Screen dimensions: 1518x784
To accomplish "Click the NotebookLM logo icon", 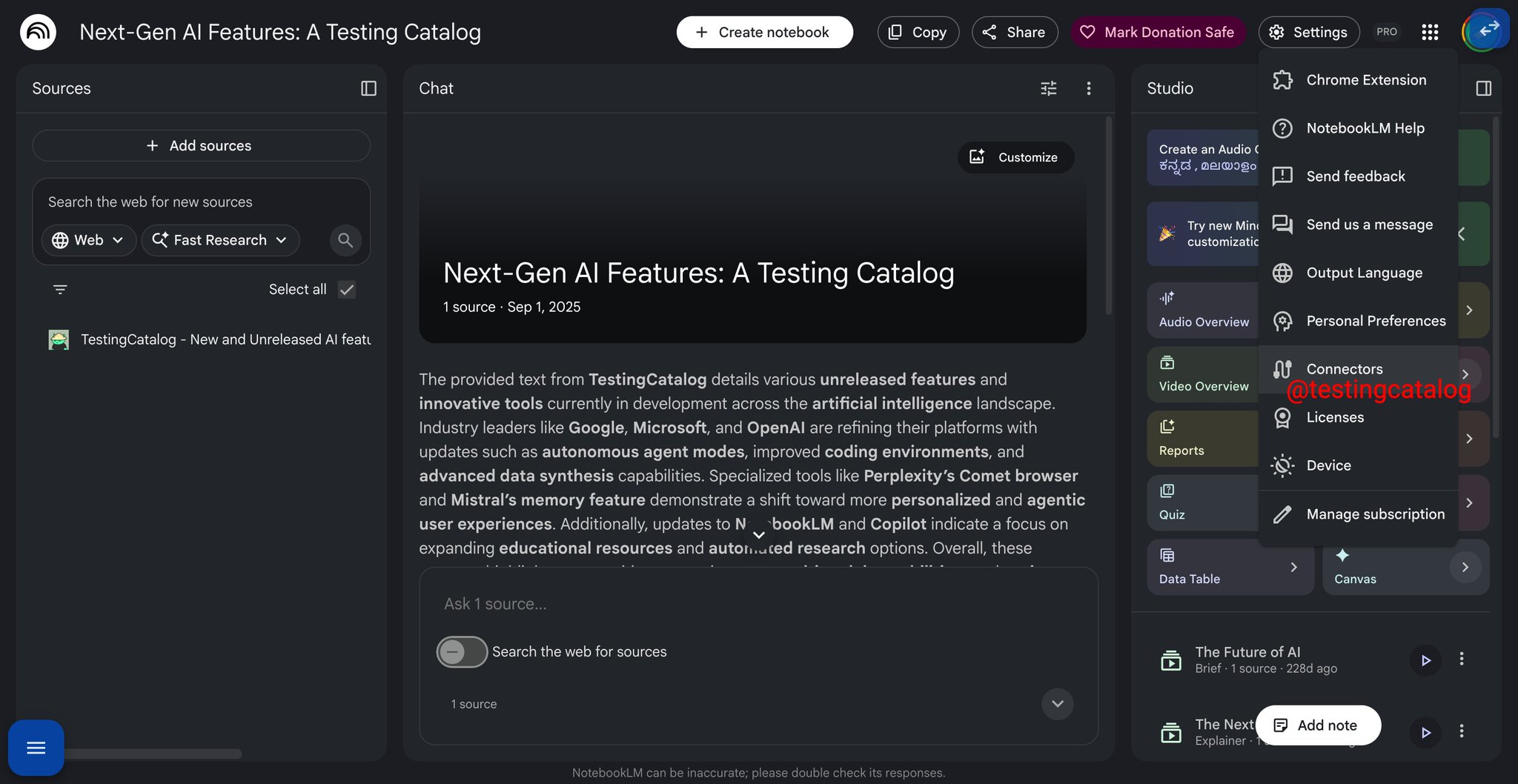I will click(x=38, y=32).
